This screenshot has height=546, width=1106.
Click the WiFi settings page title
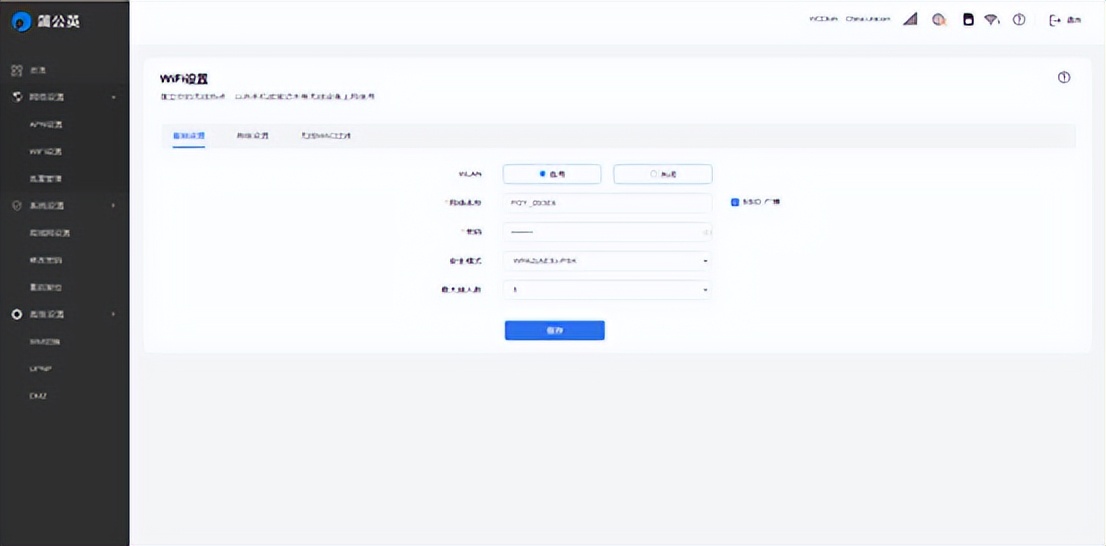pyautogui.click(x=183, y=79)
